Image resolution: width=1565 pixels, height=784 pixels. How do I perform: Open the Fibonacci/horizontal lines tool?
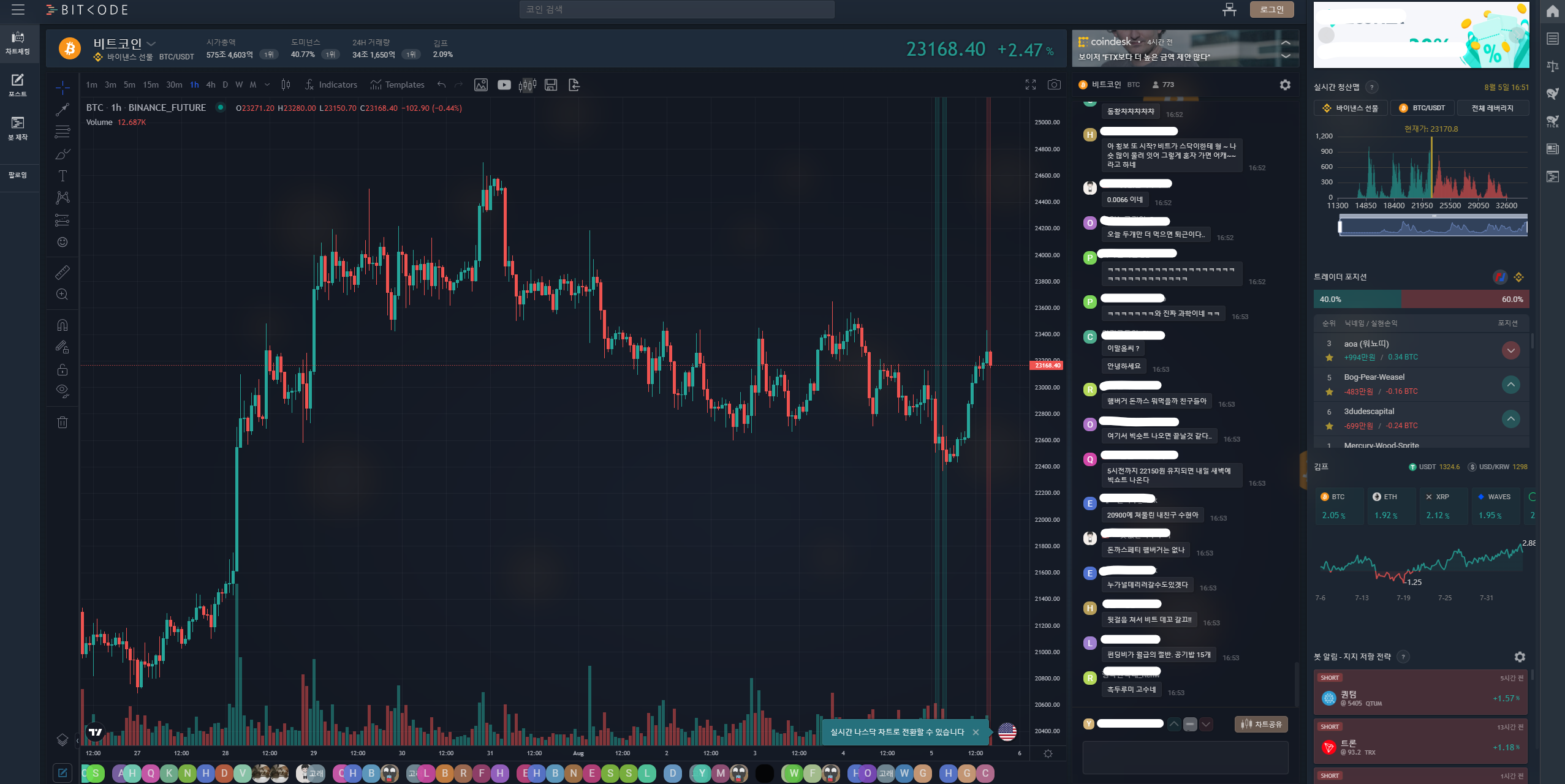click(x=63, y=132)
